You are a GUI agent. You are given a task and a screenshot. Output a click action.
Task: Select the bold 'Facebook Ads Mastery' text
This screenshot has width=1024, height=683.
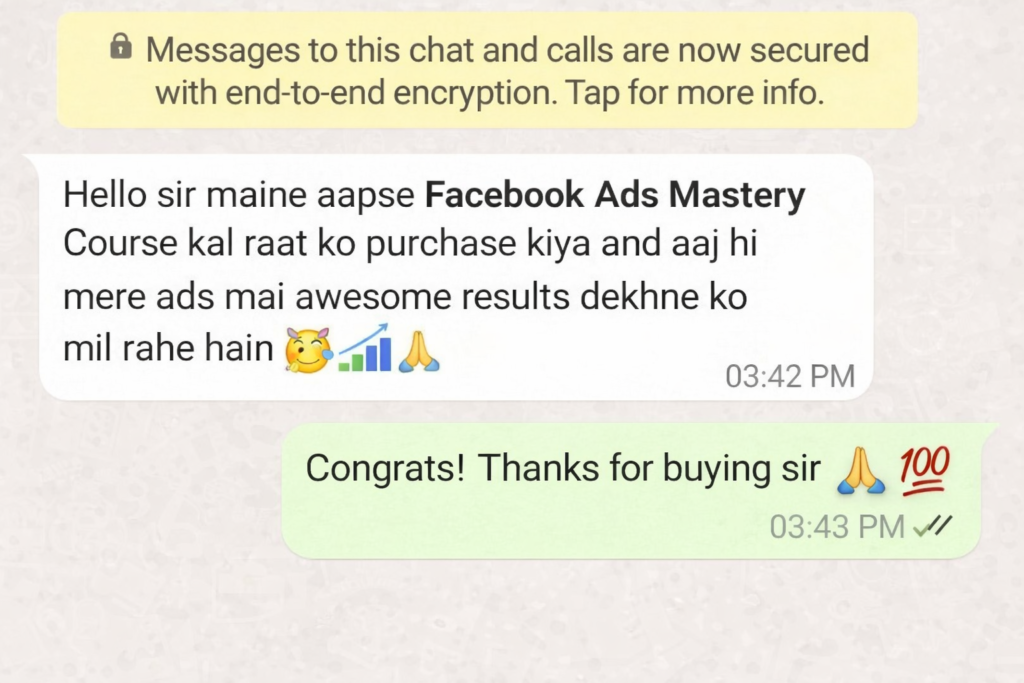pyautogui.click(x=615, y=195)
